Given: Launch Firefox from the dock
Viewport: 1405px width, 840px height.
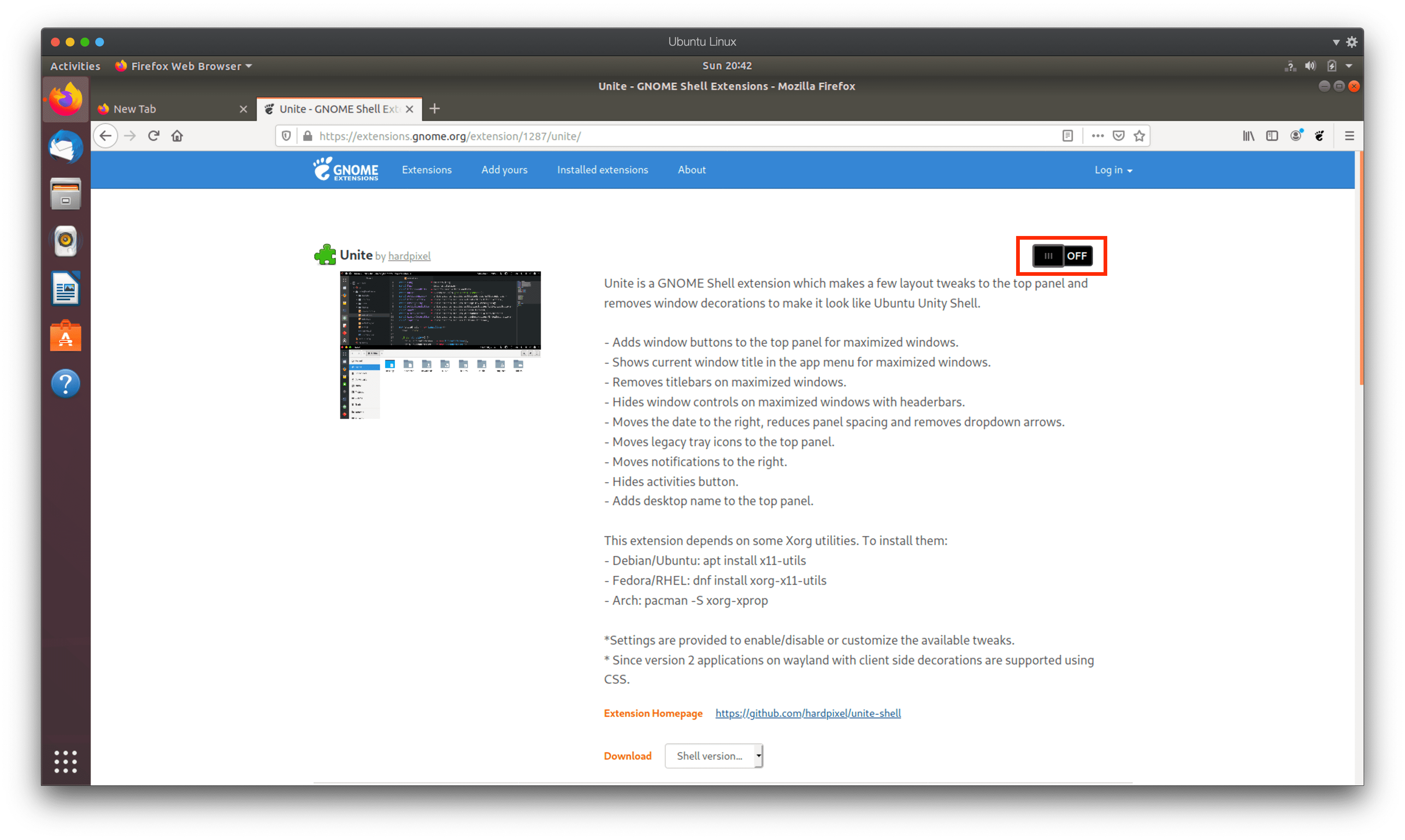Looking at the screenshot, I should 66,100.
